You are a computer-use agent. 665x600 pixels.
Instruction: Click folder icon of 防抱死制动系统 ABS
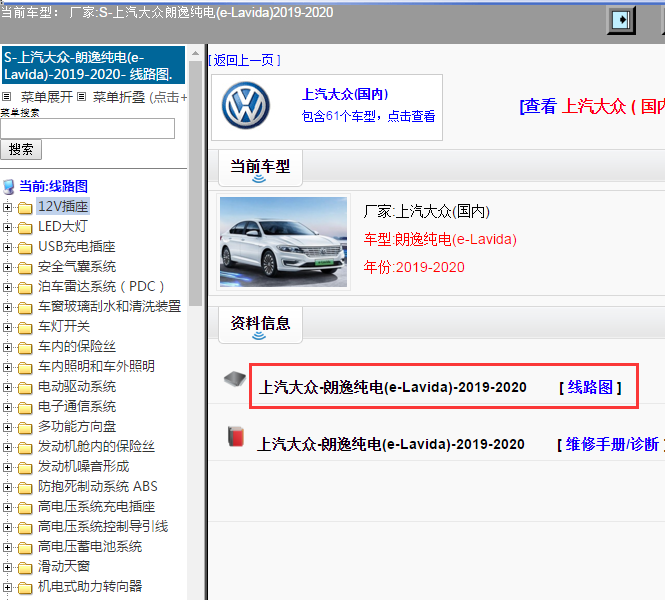pos(25,488)
